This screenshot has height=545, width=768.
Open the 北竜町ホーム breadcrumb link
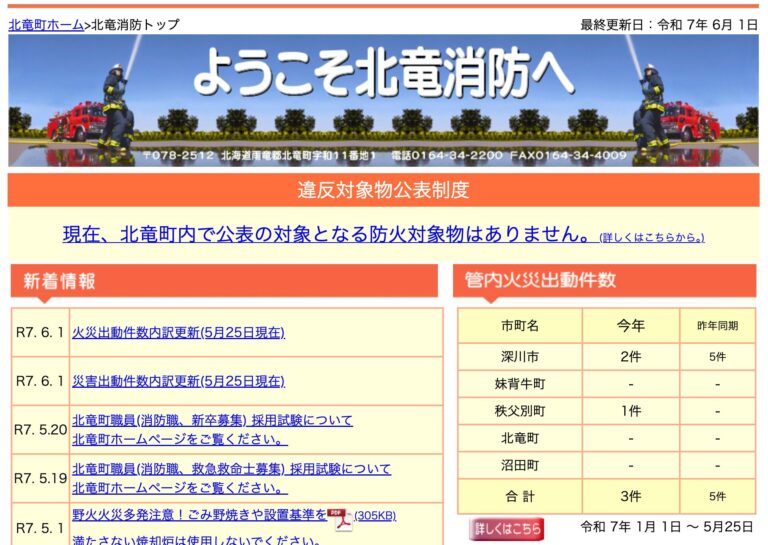pyautogui.click(x=46, y=25)
